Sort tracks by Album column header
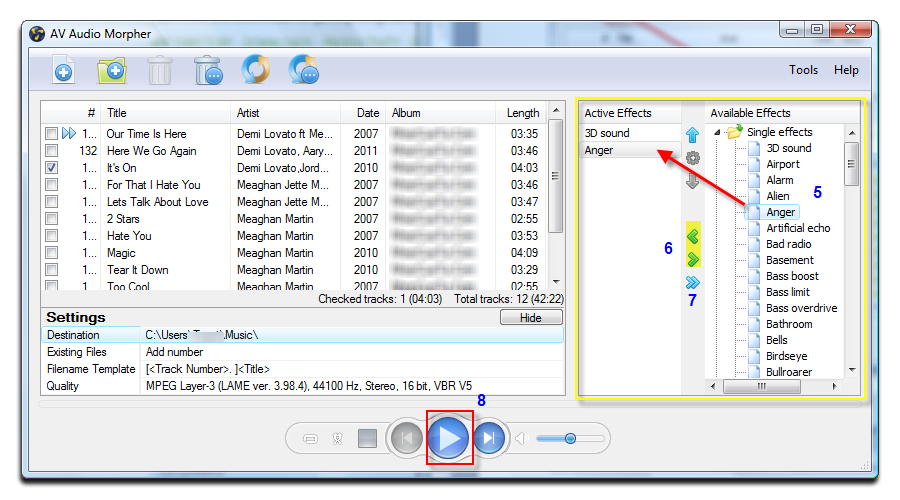 tap(440, 113)
